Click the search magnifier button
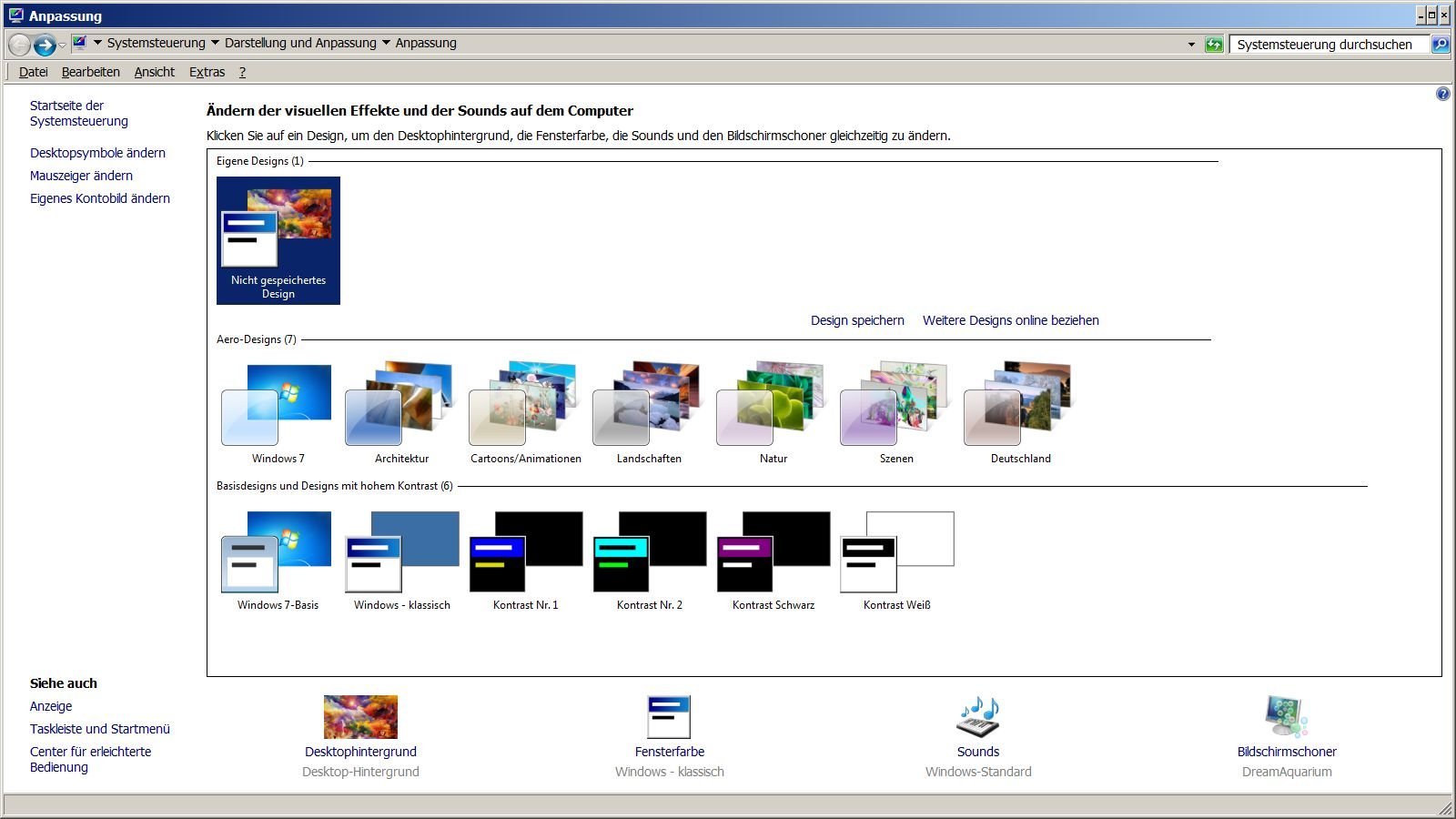 (1441, 44)
